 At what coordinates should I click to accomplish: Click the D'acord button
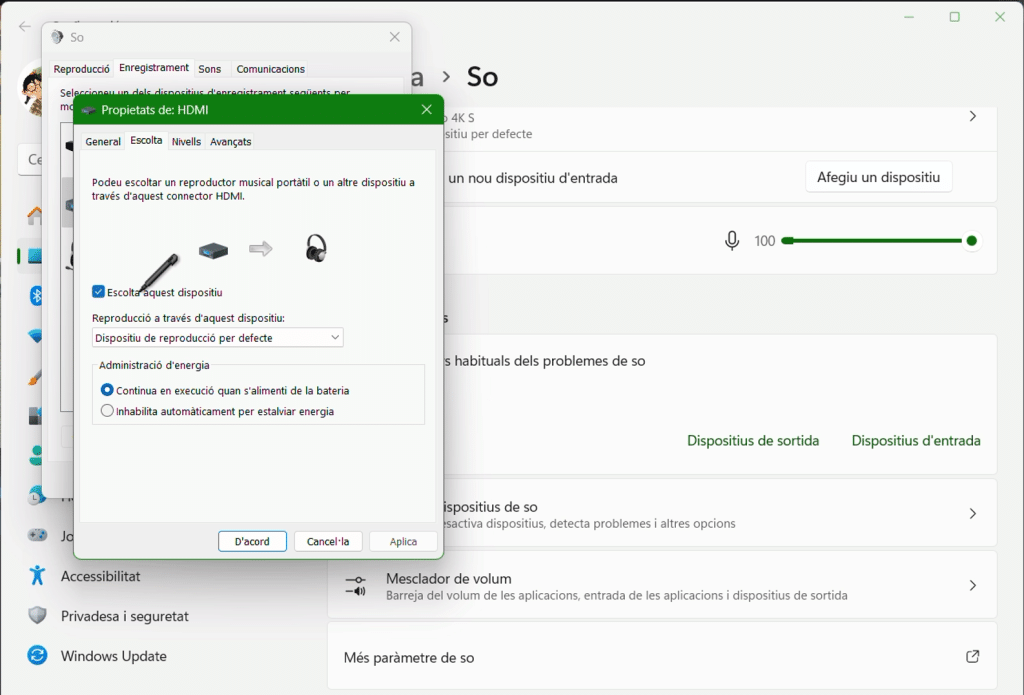252,541
